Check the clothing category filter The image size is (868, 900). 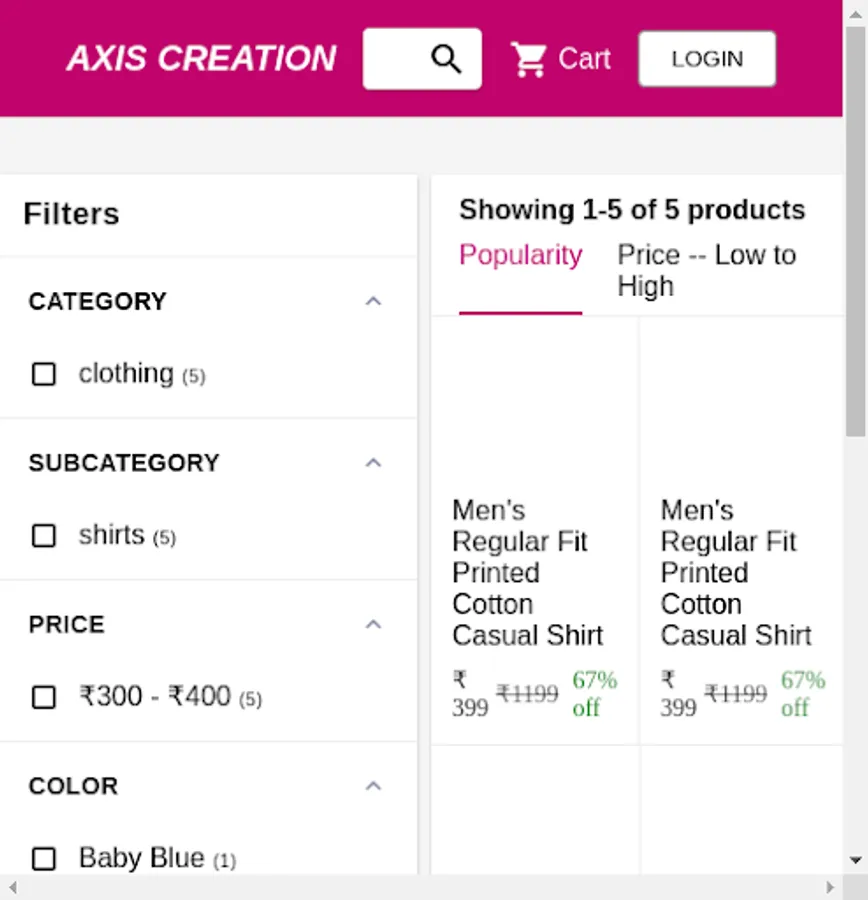44,374
